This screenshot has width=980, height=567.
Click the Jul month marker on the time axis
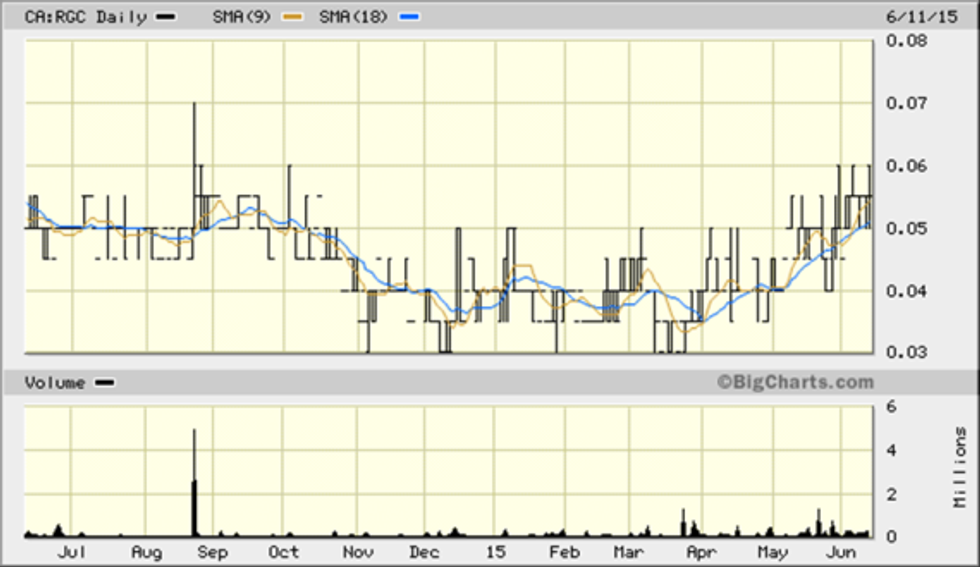coord(72,551)
